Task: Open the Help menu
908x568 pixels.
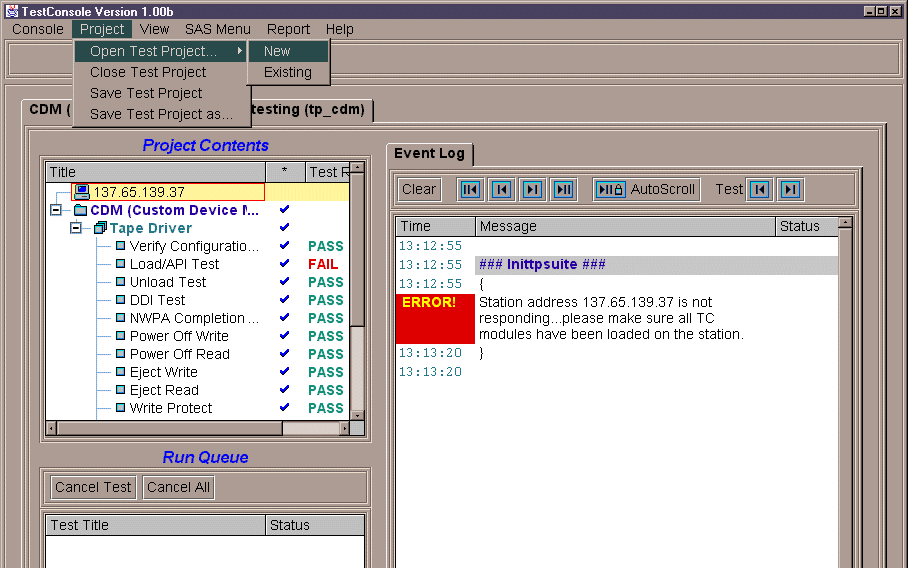Action: [339, 29]
